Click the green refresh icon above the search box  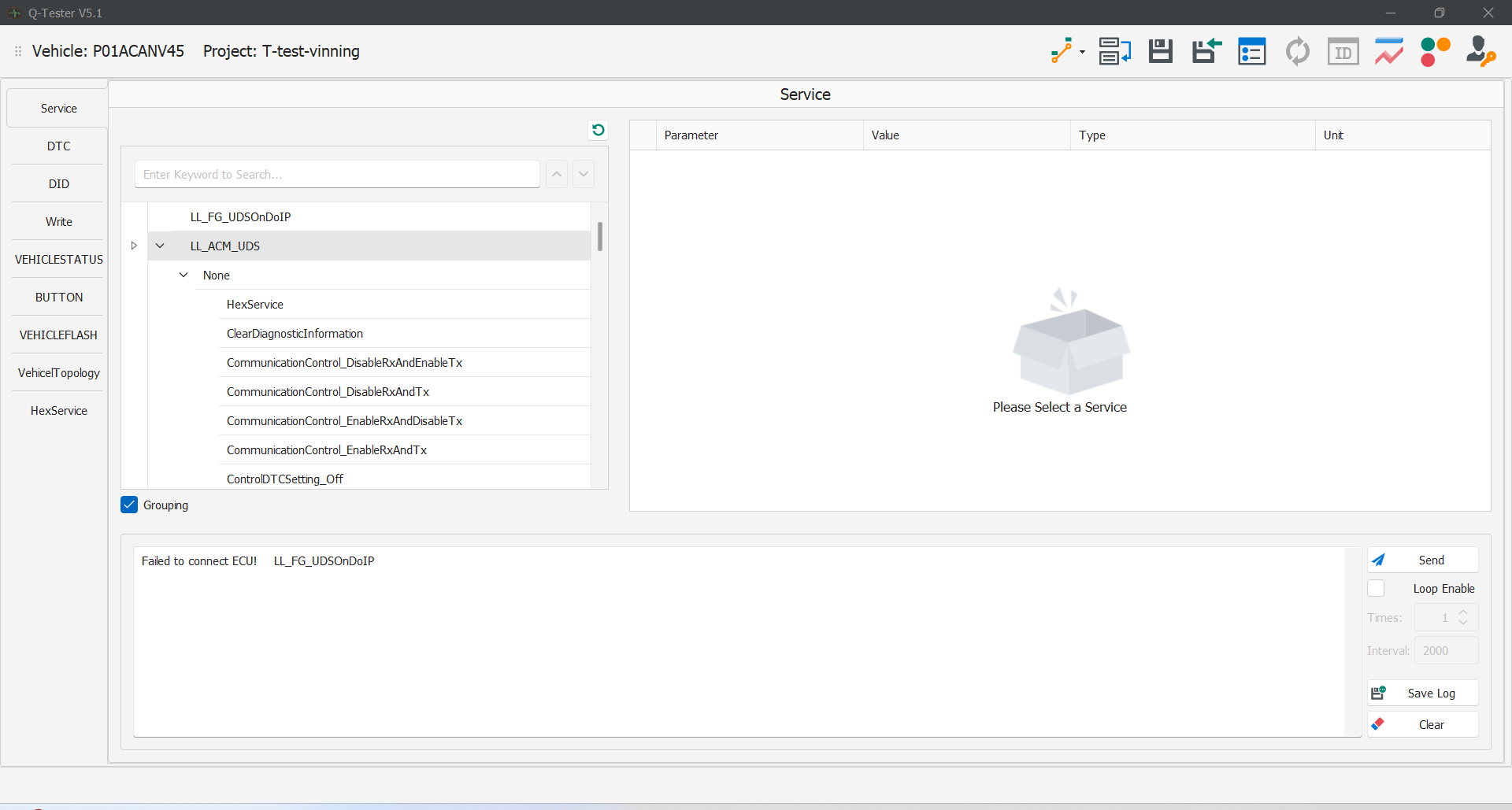click(x=598, y=130)
